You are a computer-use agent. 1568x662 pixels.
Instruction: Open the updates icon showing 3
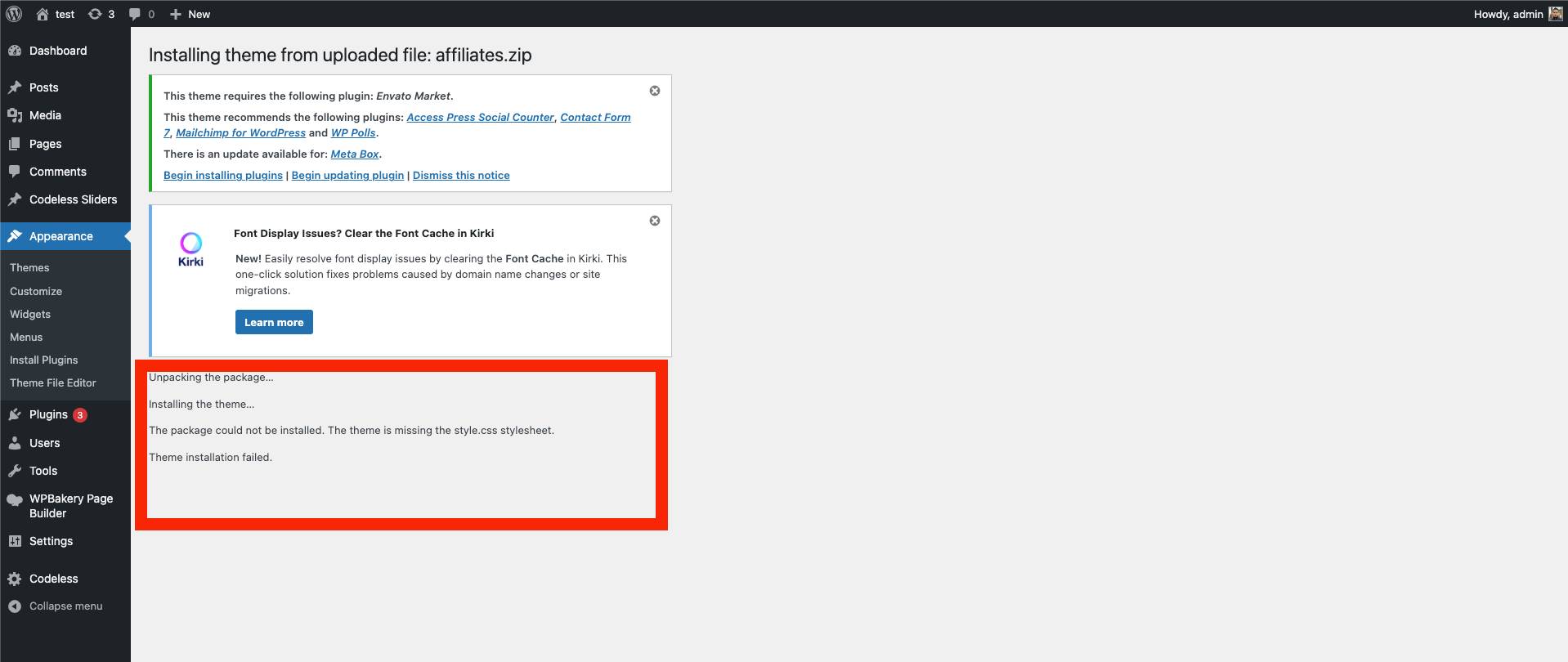(95, 14)
